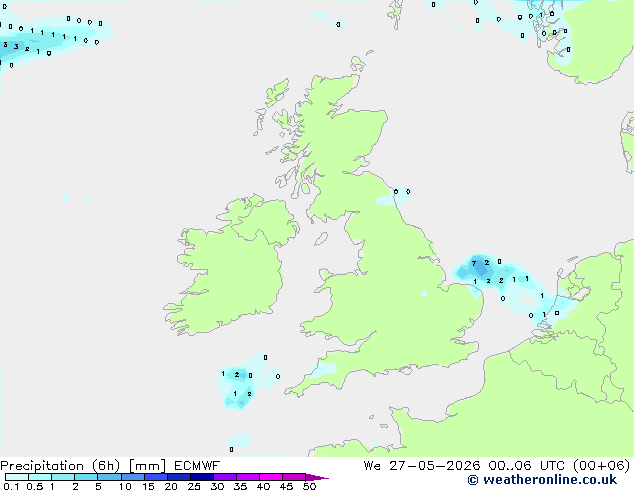Click the 10–15 mm legend color segment
Viewport: 634px width, 490px height.
click(x=132, y=477)
